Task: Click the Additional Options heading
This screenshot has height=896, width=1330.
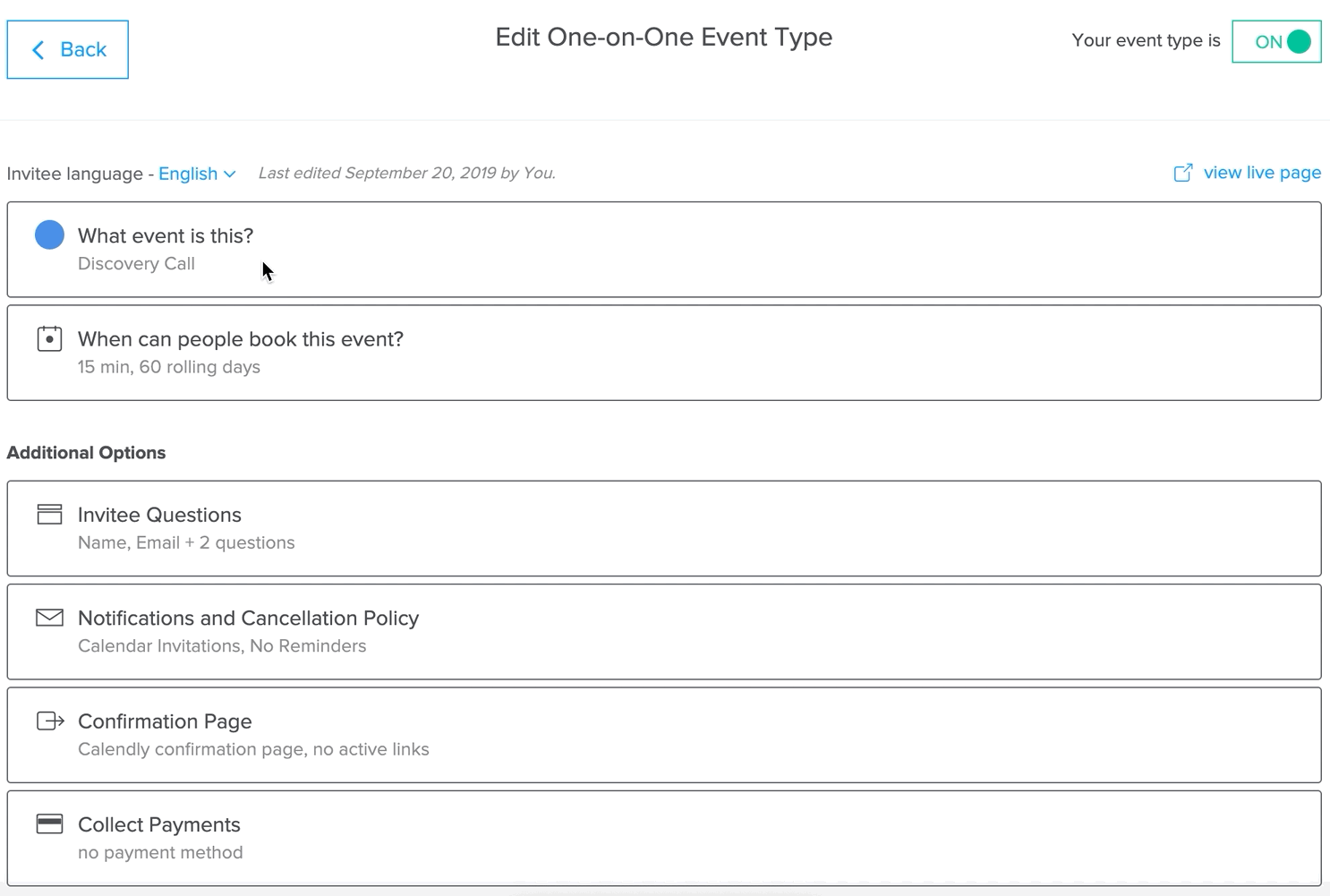Action: 86,453
